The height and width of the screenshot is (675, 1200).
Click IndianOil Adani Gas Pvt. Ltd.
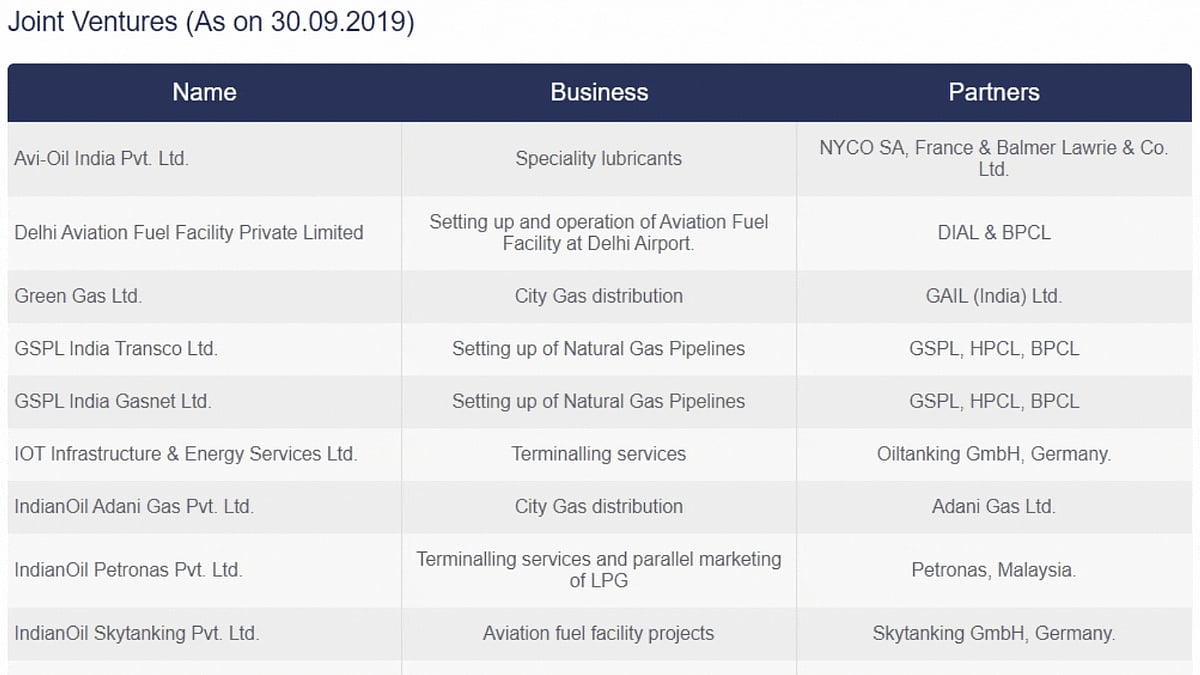point(133,506)
